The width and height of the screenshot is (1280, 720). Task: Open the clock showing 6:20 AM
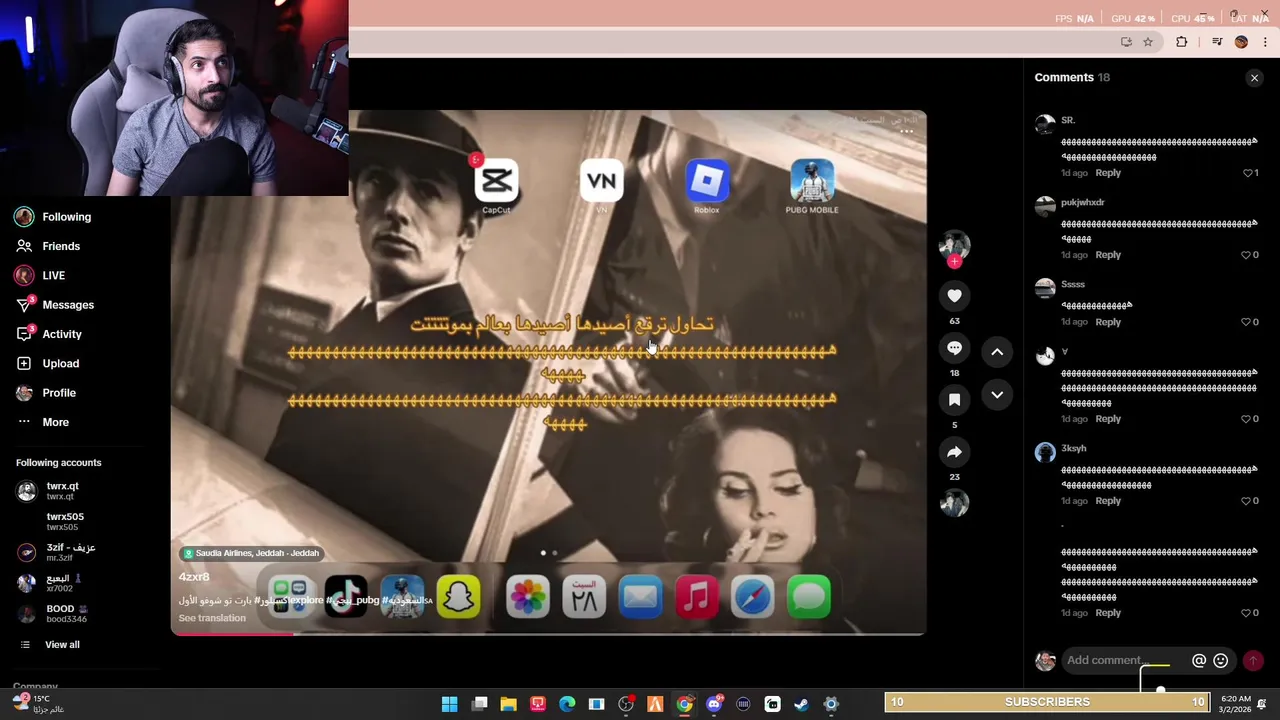coord(1236,704)
